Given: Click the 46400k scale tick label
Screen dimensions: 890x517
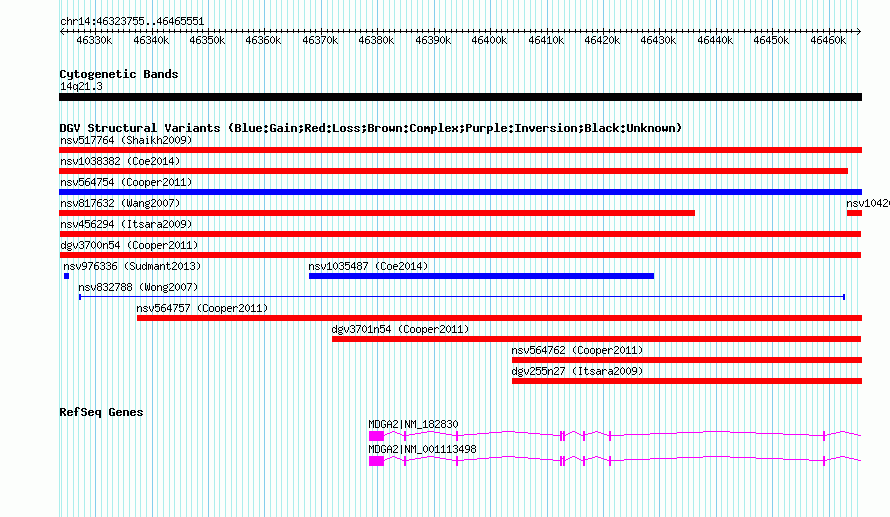Looking at the screenshot, I should point(489,40).
